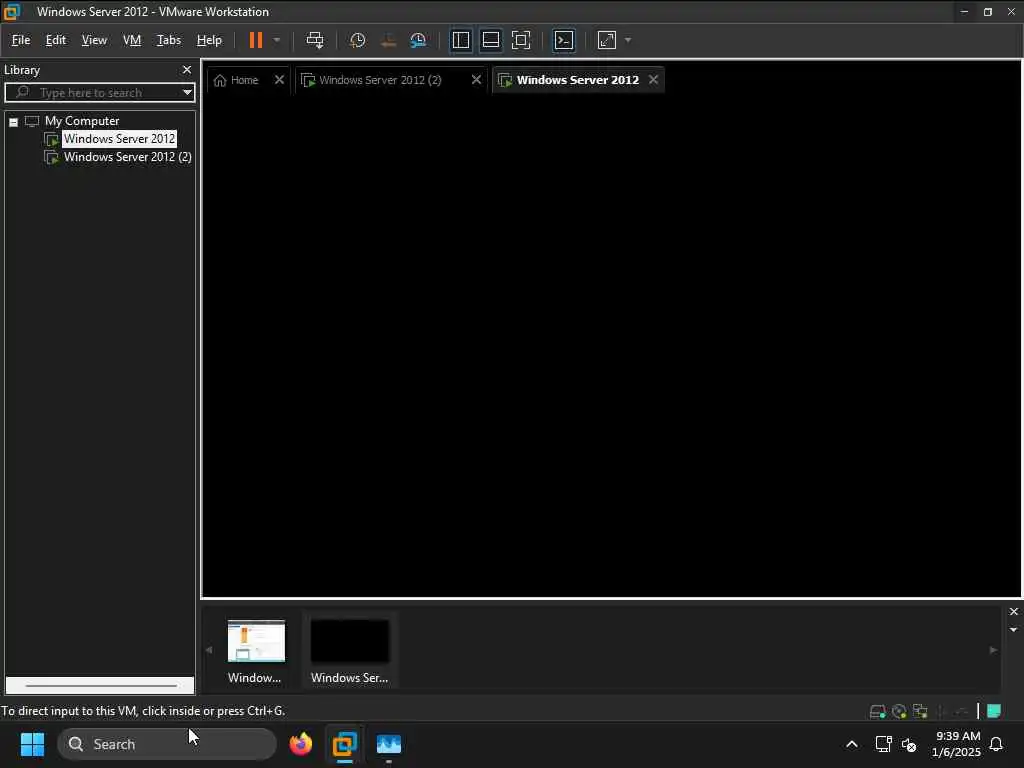Open the notifications bell
Viewport: 1024px width, 768px height.
tap(996, 744)
